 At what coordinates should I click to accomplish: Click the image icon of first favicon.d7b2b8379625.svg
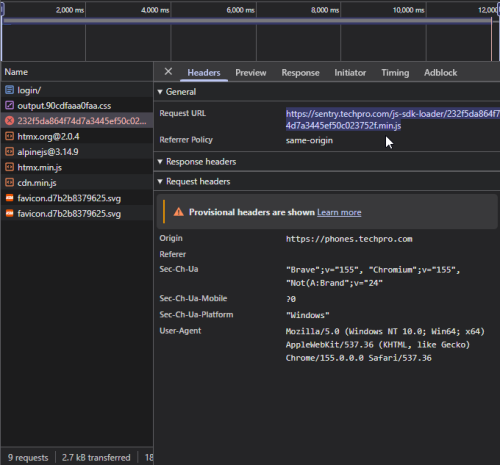coord(10,198)
